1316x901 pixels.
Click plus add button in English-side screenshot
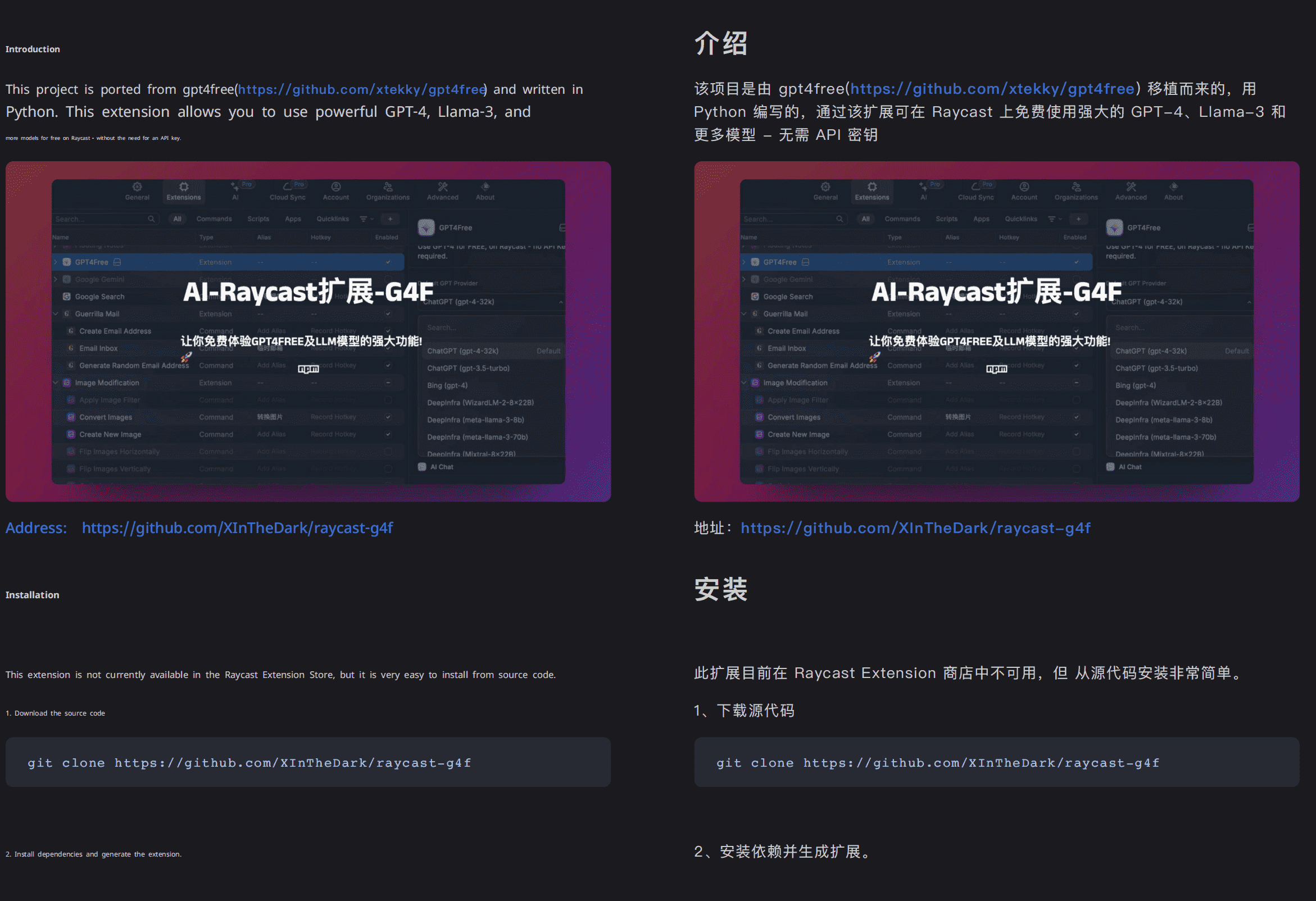click(x=390, y=219)
